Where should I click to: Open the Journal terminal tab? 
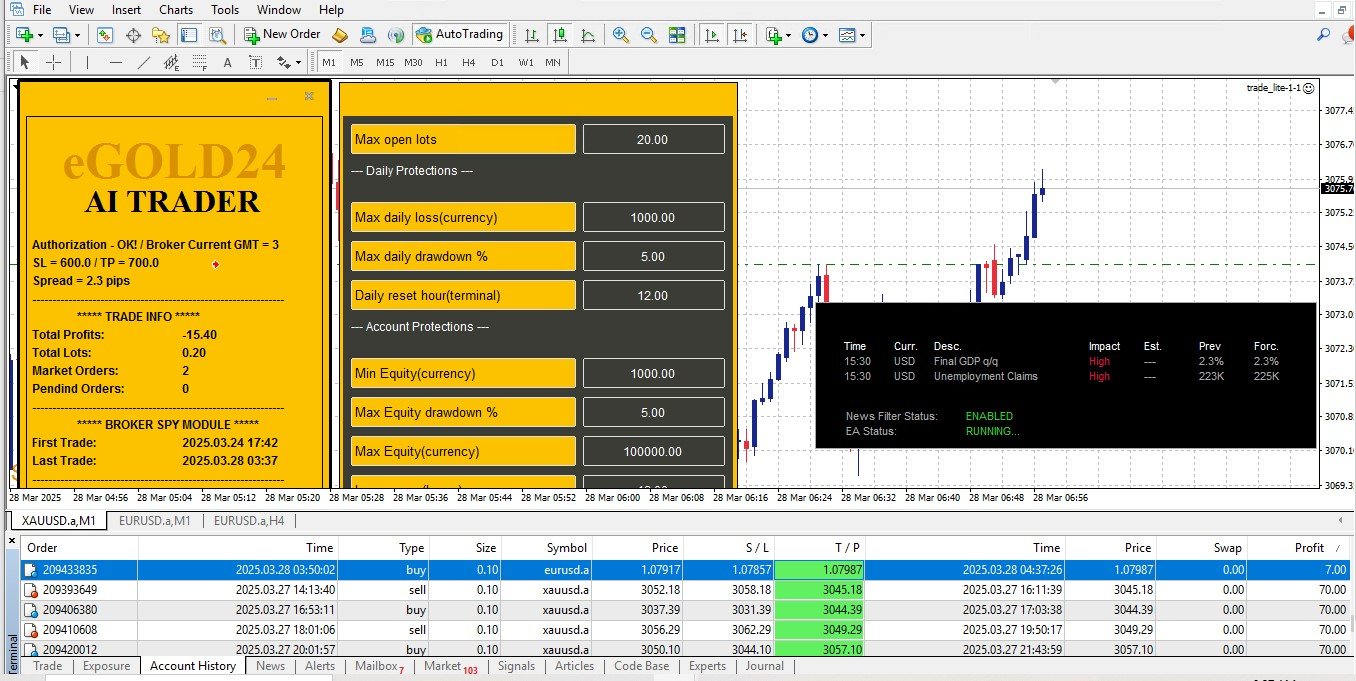point(764,666)
